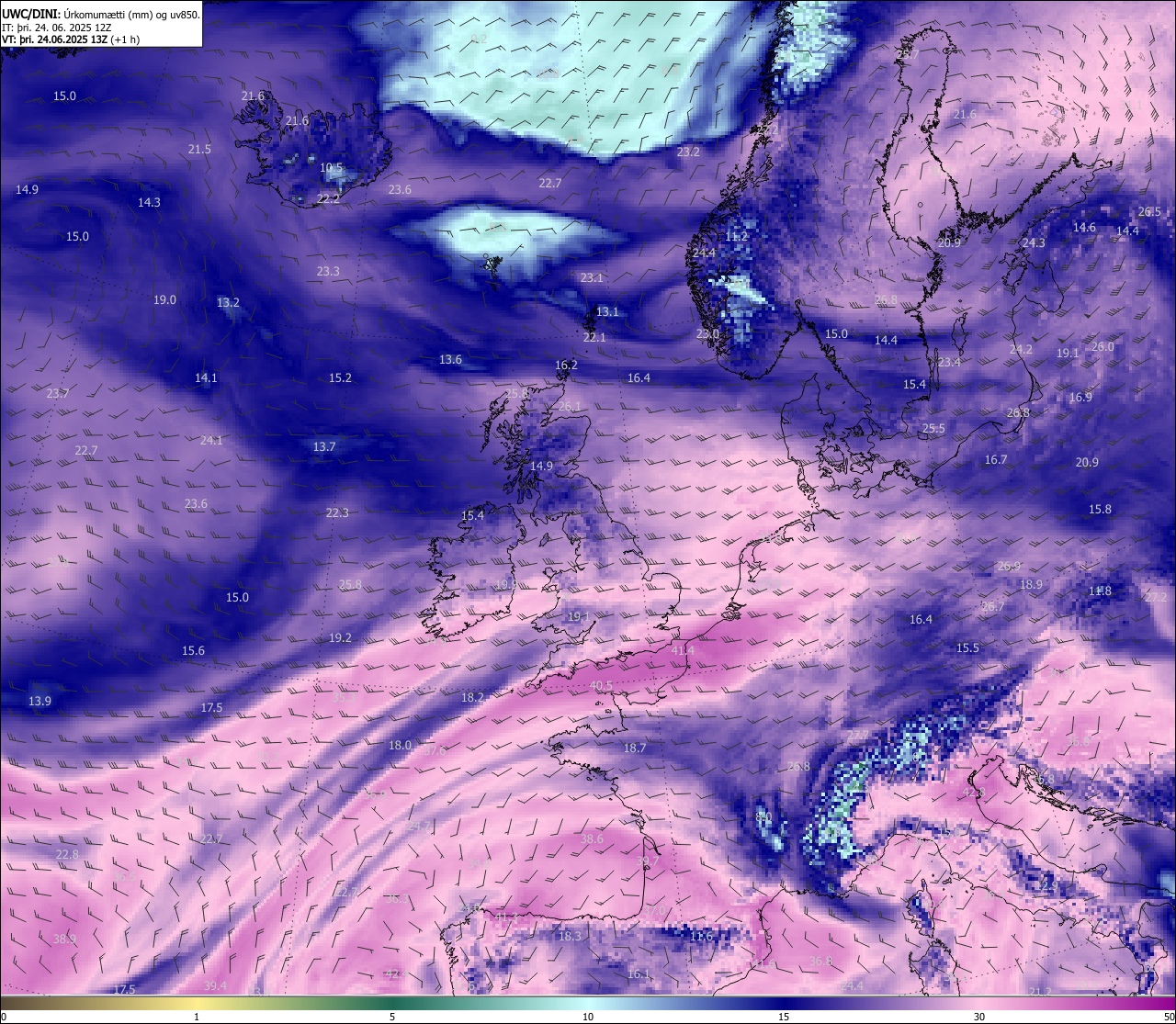Click the '24.2' map value
The height and width of the screenshot is (1024, 1176).
coord(1021,349)
